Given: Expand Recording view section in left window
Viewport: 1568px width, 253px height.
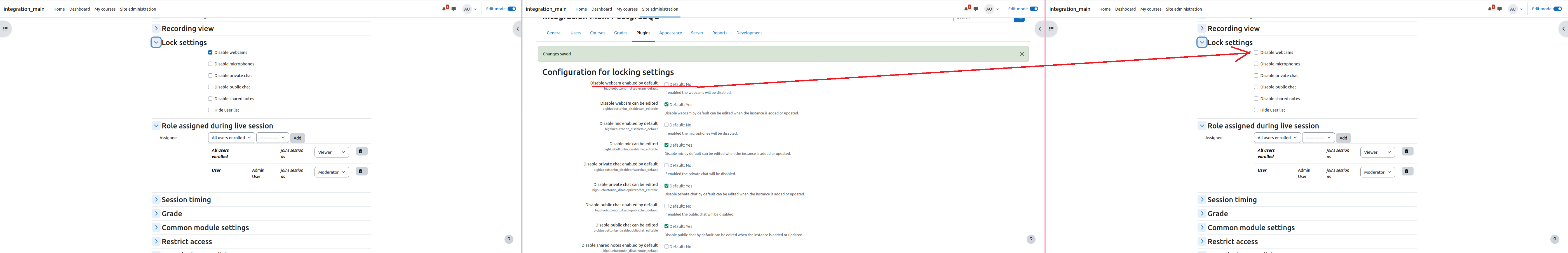Looking at the screenshot, I should [x=156, y=29].
